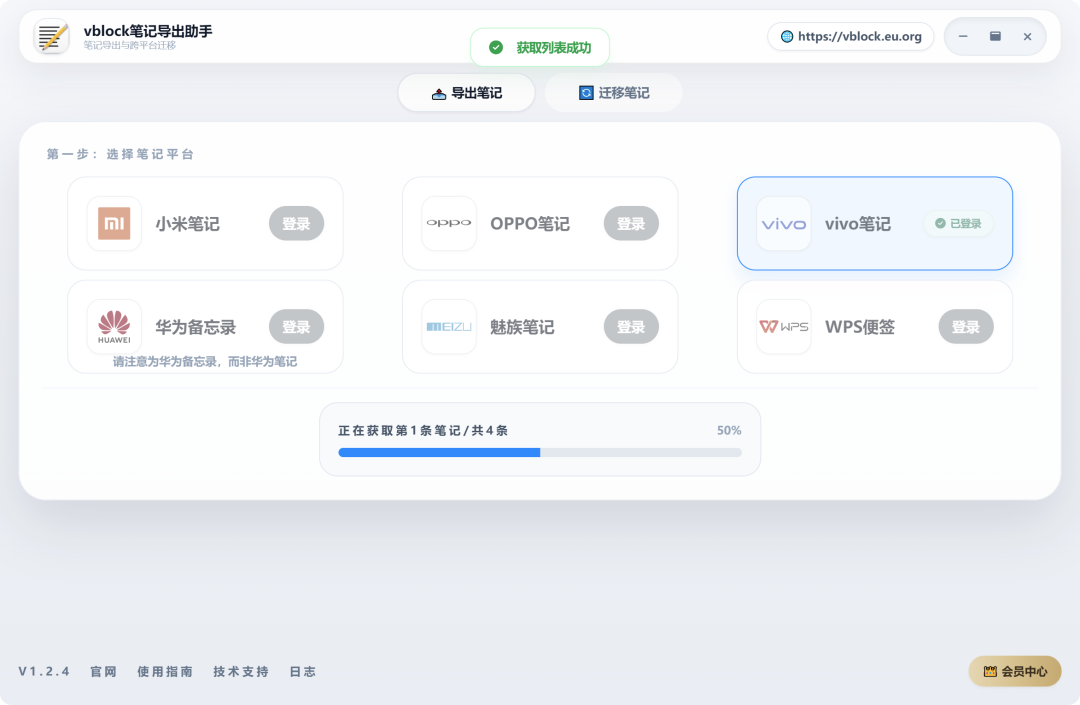Image resolution: width=1080 pixels, height=705 pixels.
Task: Click the WPS便签 platform name
Action: click(860, 327)
